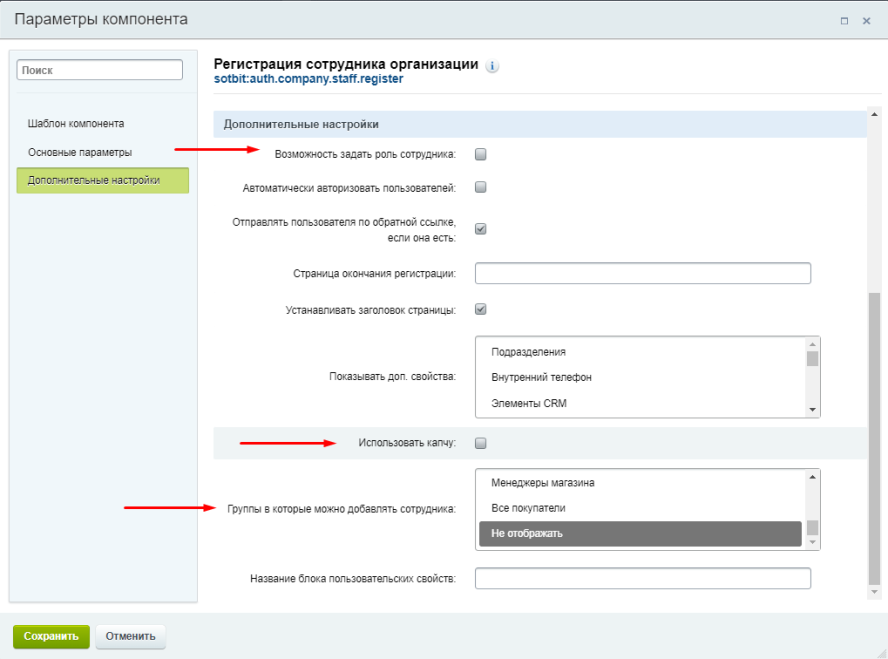Click up arrow of additional properties list
Viewport: 888px width, 659px height.
(813, 344)
